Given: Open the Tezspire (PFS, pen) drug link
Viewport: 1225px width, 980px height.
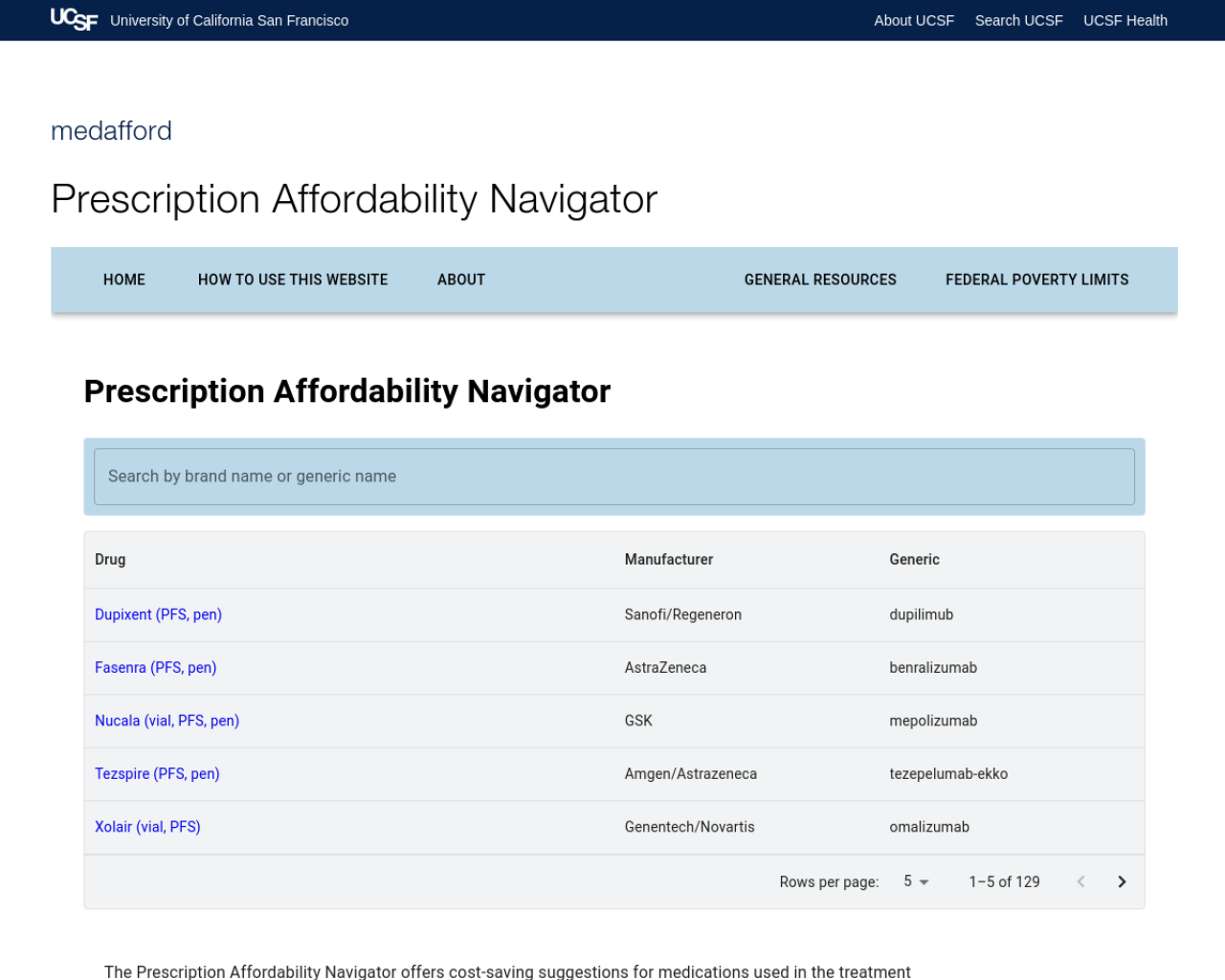Looking at the screenshot, I should [157, 773].
